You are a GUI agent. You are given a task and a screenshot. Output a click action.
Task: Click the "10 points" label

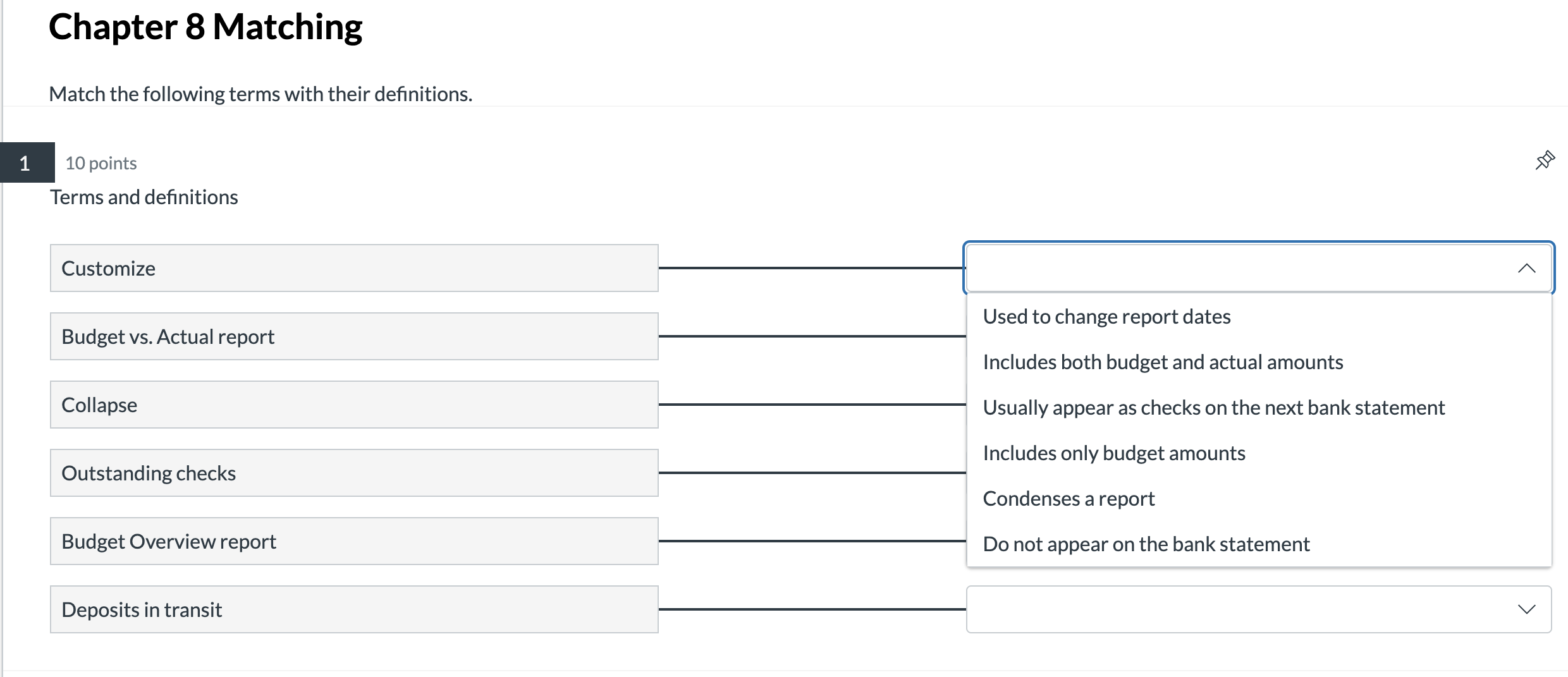101,163
